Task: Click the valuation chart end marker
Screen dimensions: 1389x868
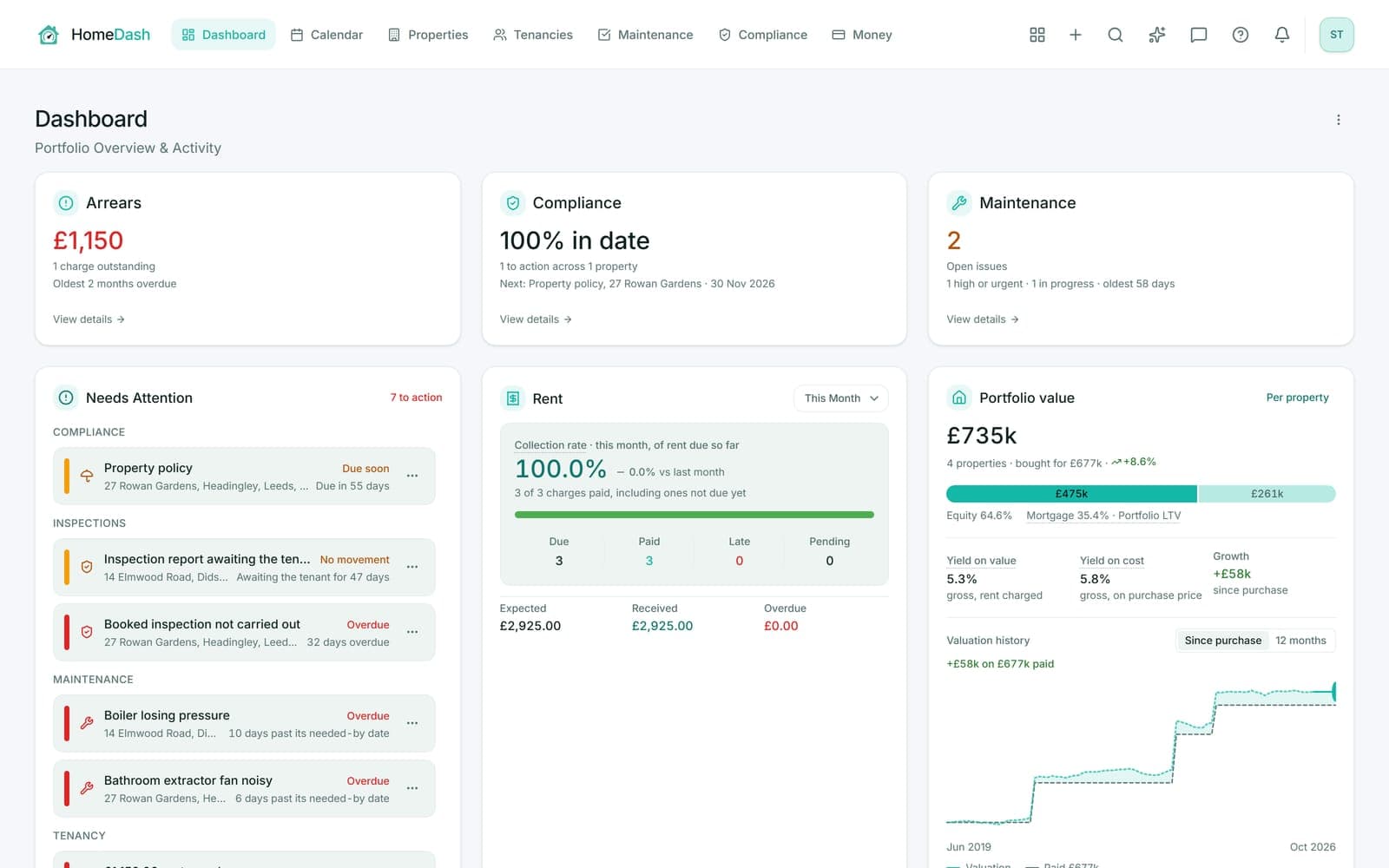Action: tap(1333, 692)
